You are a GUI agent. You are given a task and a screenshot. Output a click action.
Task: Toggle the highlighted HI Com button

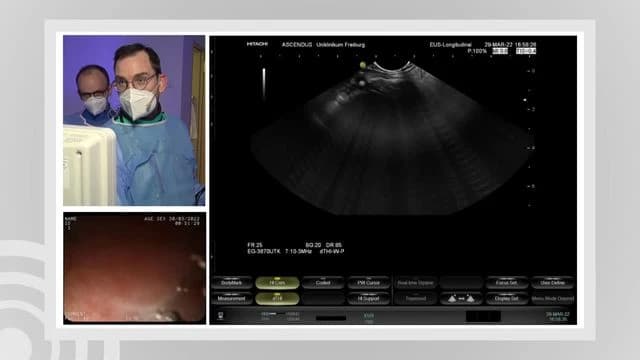(277, 282)
